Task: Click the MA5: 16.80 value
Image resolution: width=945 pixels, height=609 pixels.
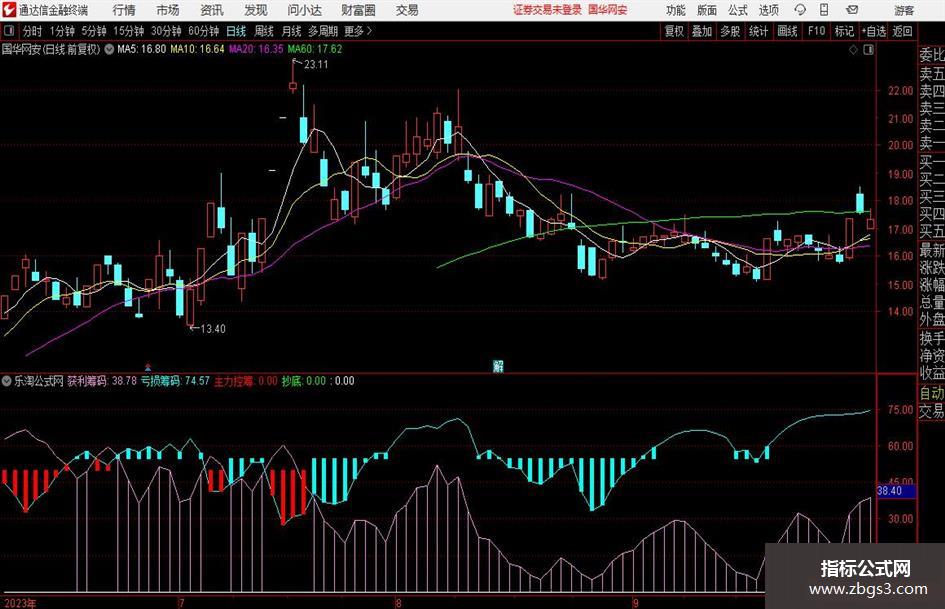Action: coord(141,49)
